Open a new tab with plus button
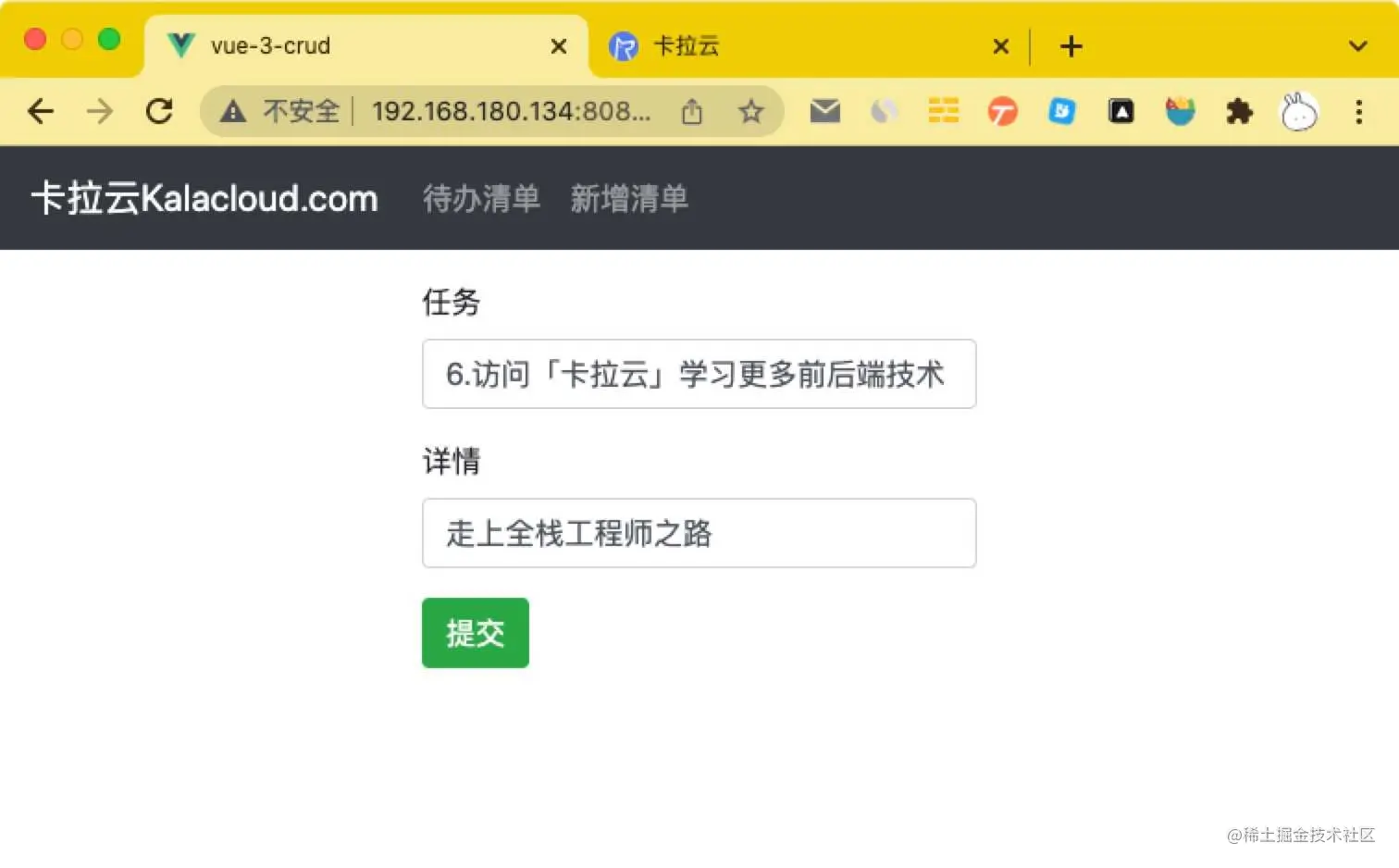1399x868 pixels. click(x=1071, y=46)
